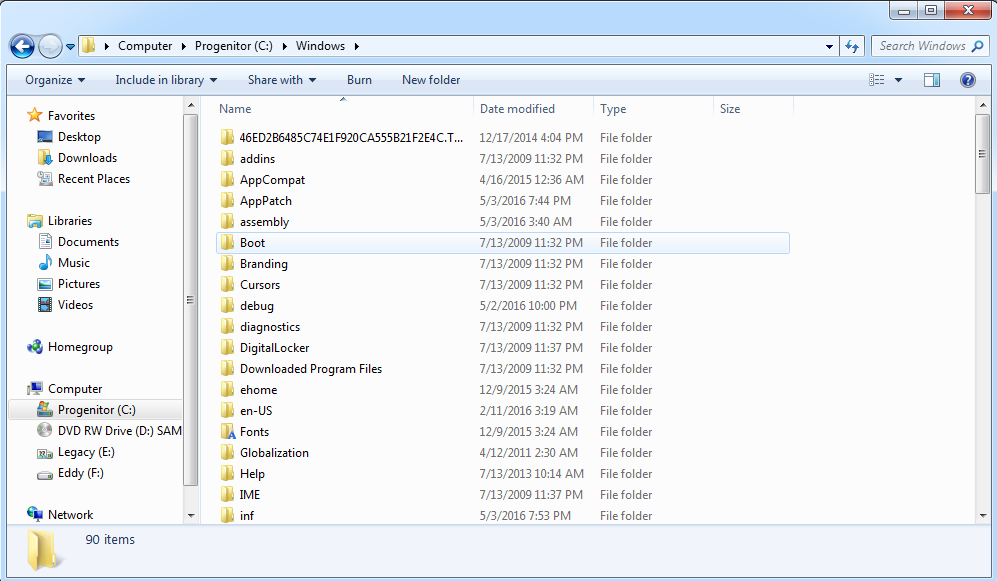Click the Forward navigation arrow button
The width and height of the screenshot is (997, 581).
pos(50,46)
